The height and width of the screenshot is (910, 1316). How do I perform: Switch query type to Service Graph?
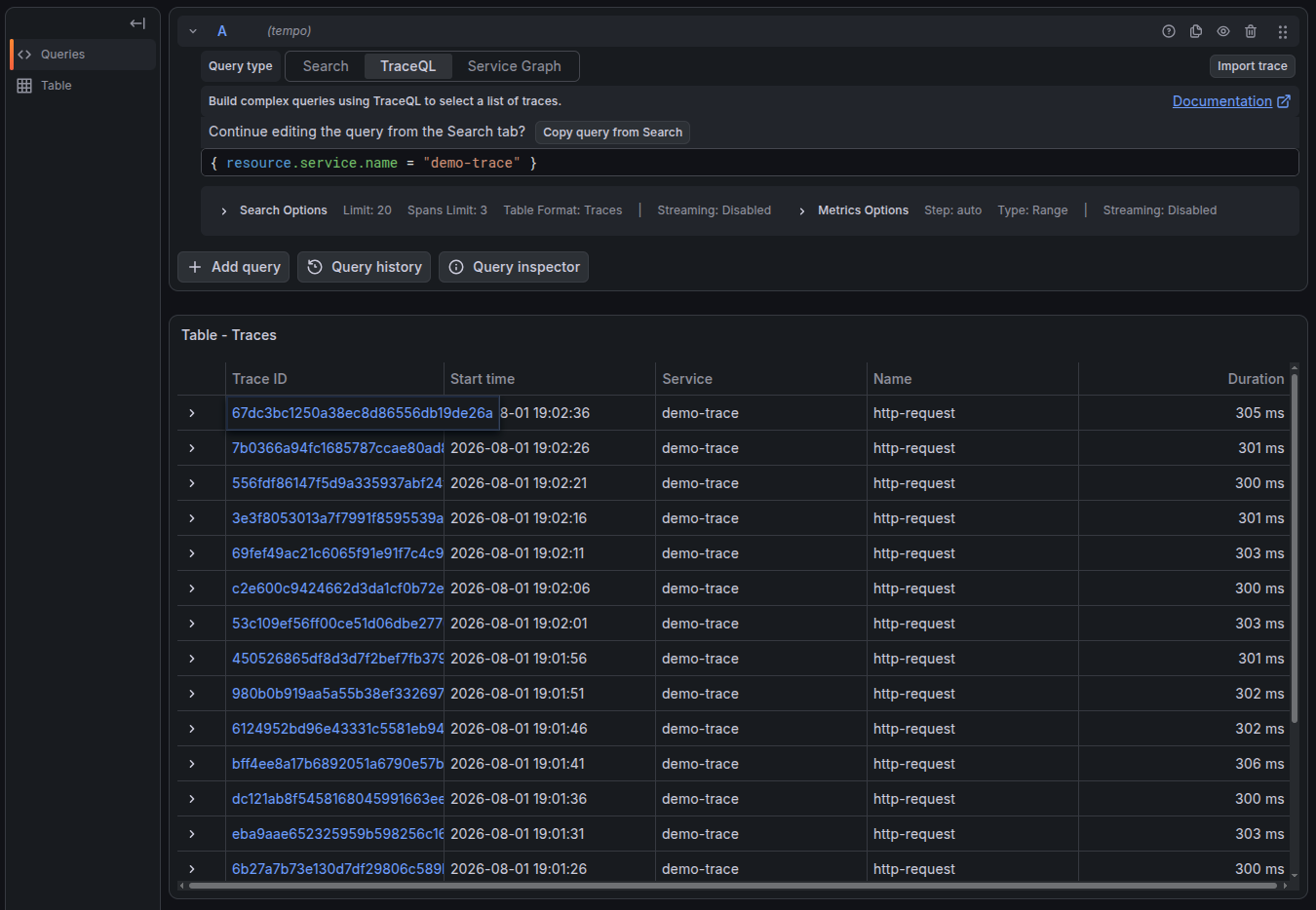point(514,66)
